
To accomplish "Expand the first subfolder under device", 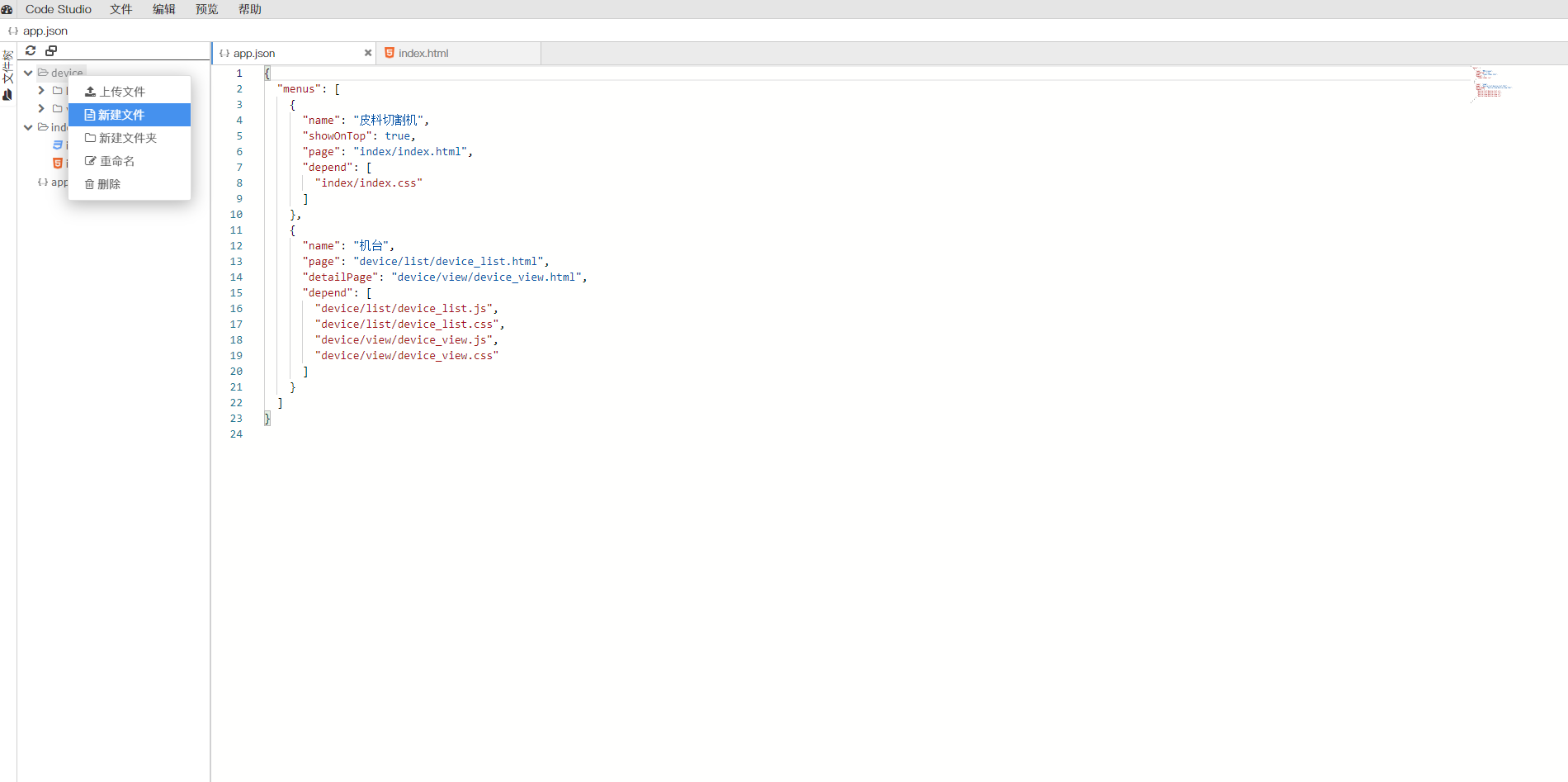I will [x=41, y=90].
